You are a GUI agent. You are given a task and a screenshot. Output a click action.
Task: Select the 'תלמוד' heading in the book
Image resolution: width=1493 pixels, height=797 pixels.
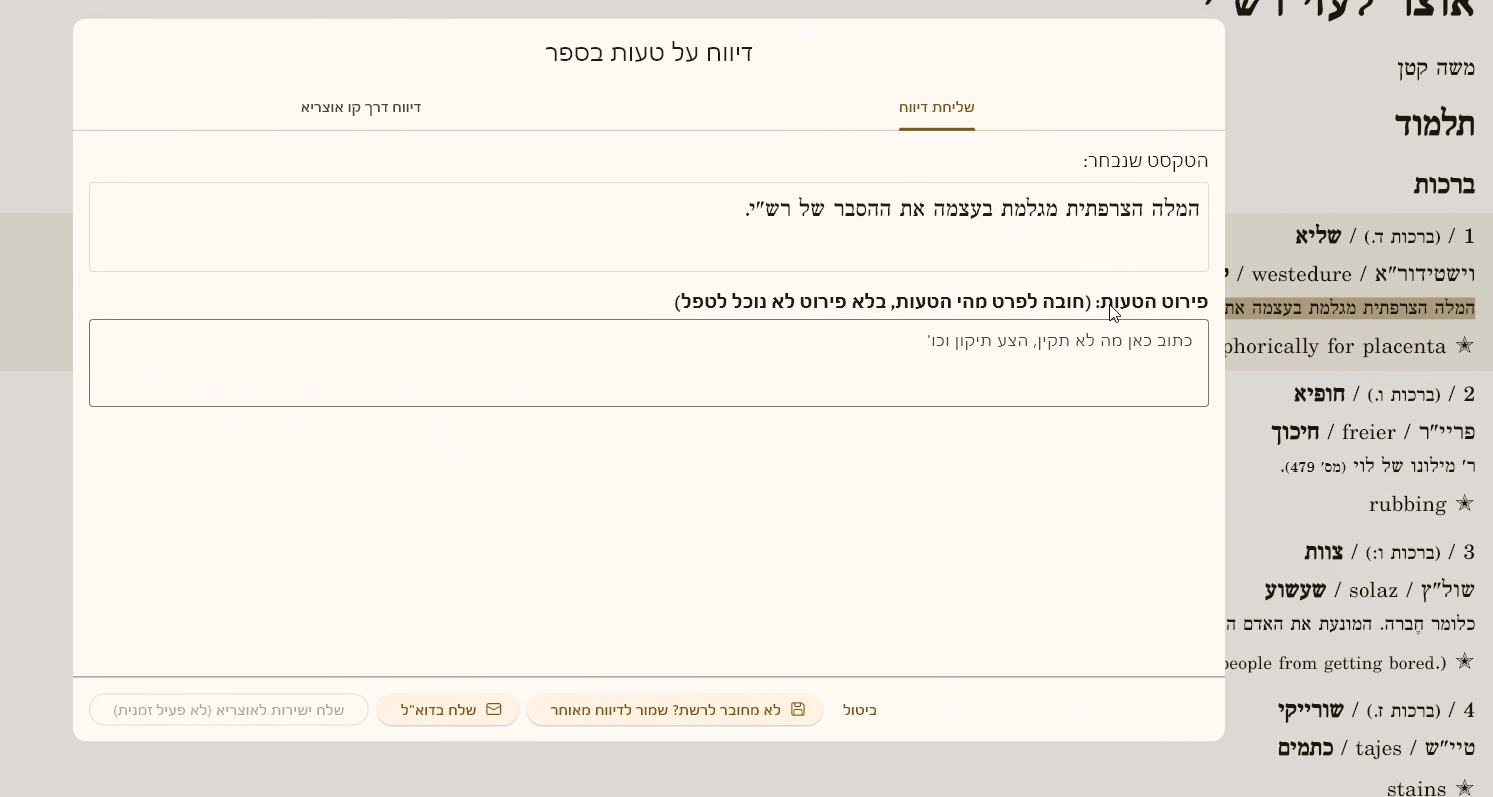click(x=1434, y=125)
